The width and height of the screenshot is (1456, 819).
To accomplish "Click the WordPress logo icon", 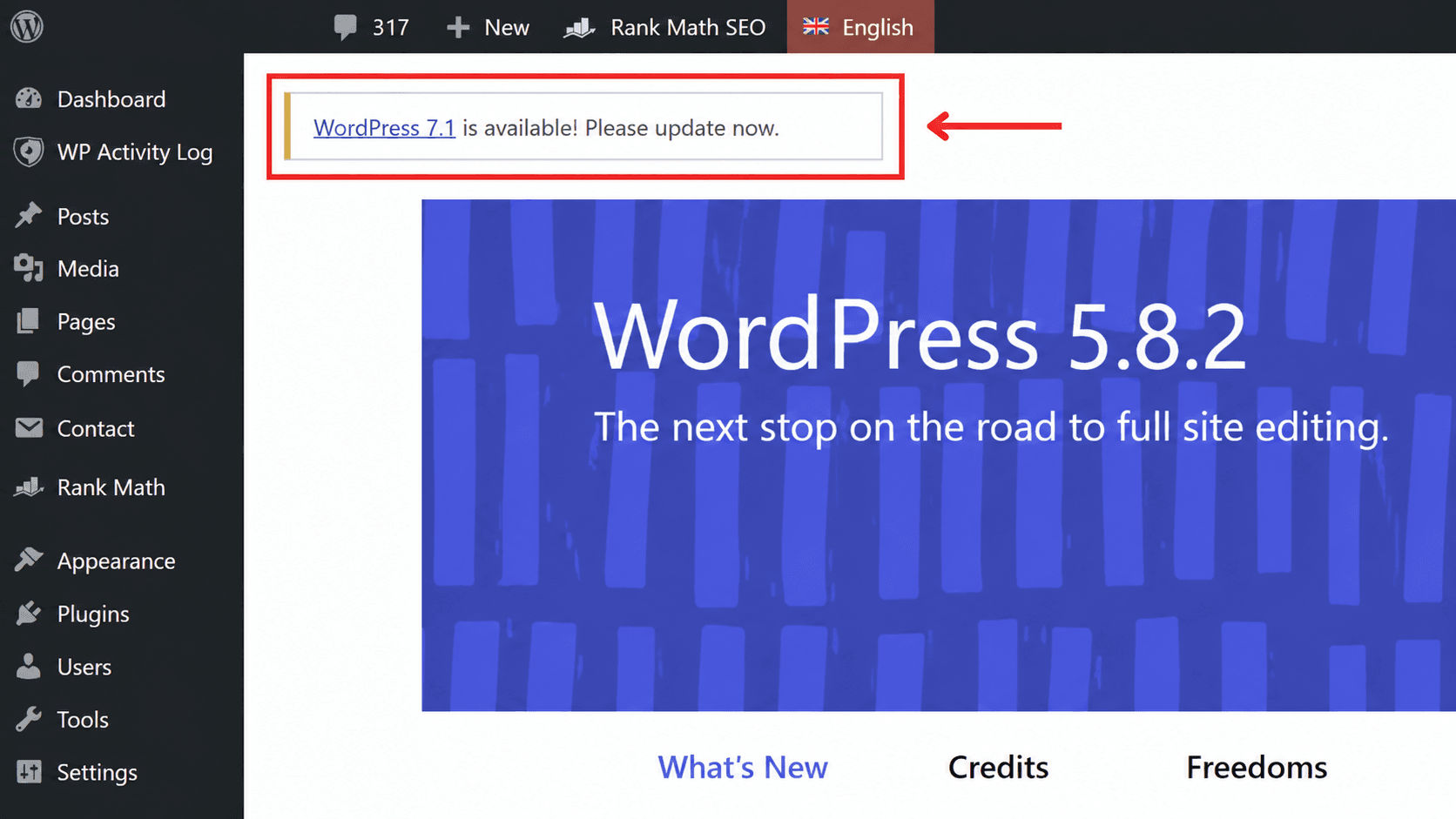I will pyautogui.click(x=27, y=27).
